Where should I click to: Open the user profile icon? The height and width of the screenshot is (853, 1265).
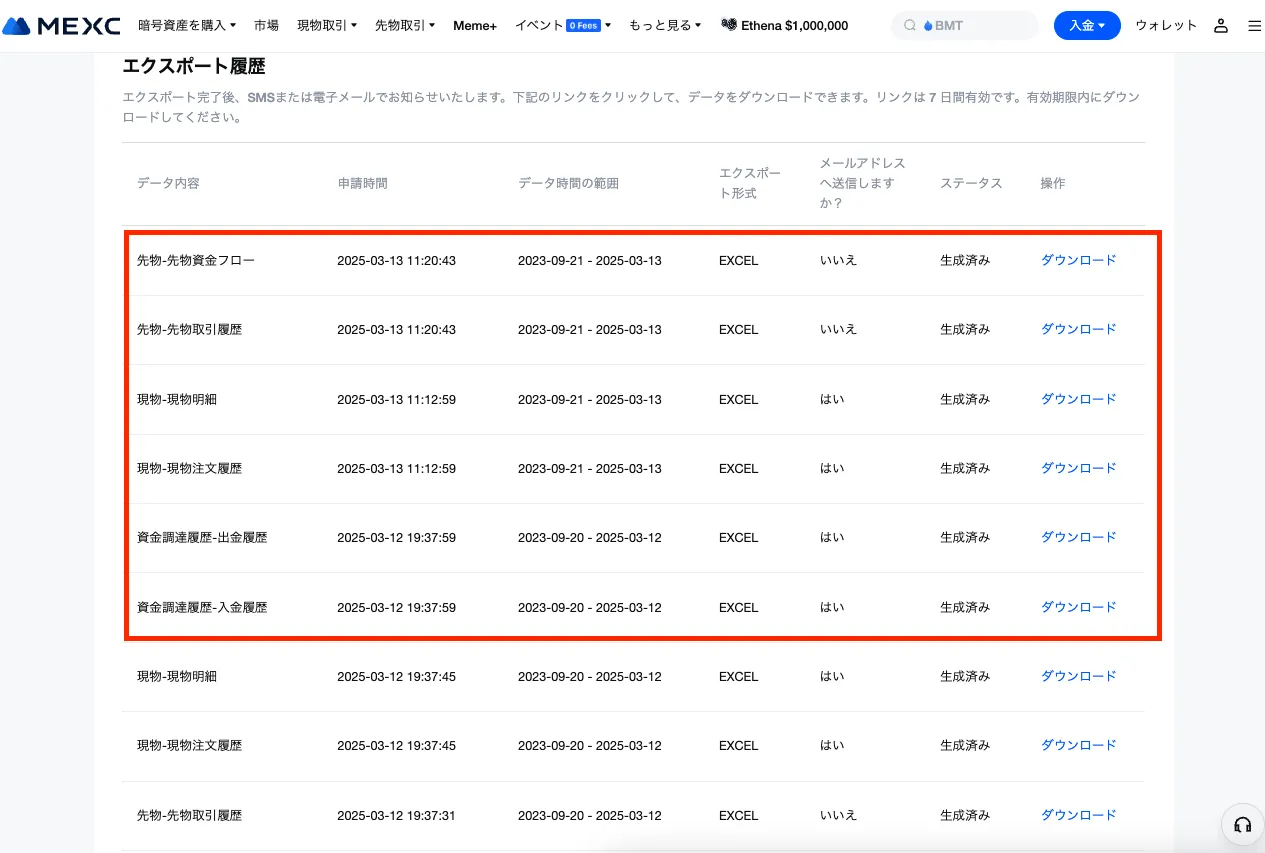click(x=1220, y=26)
